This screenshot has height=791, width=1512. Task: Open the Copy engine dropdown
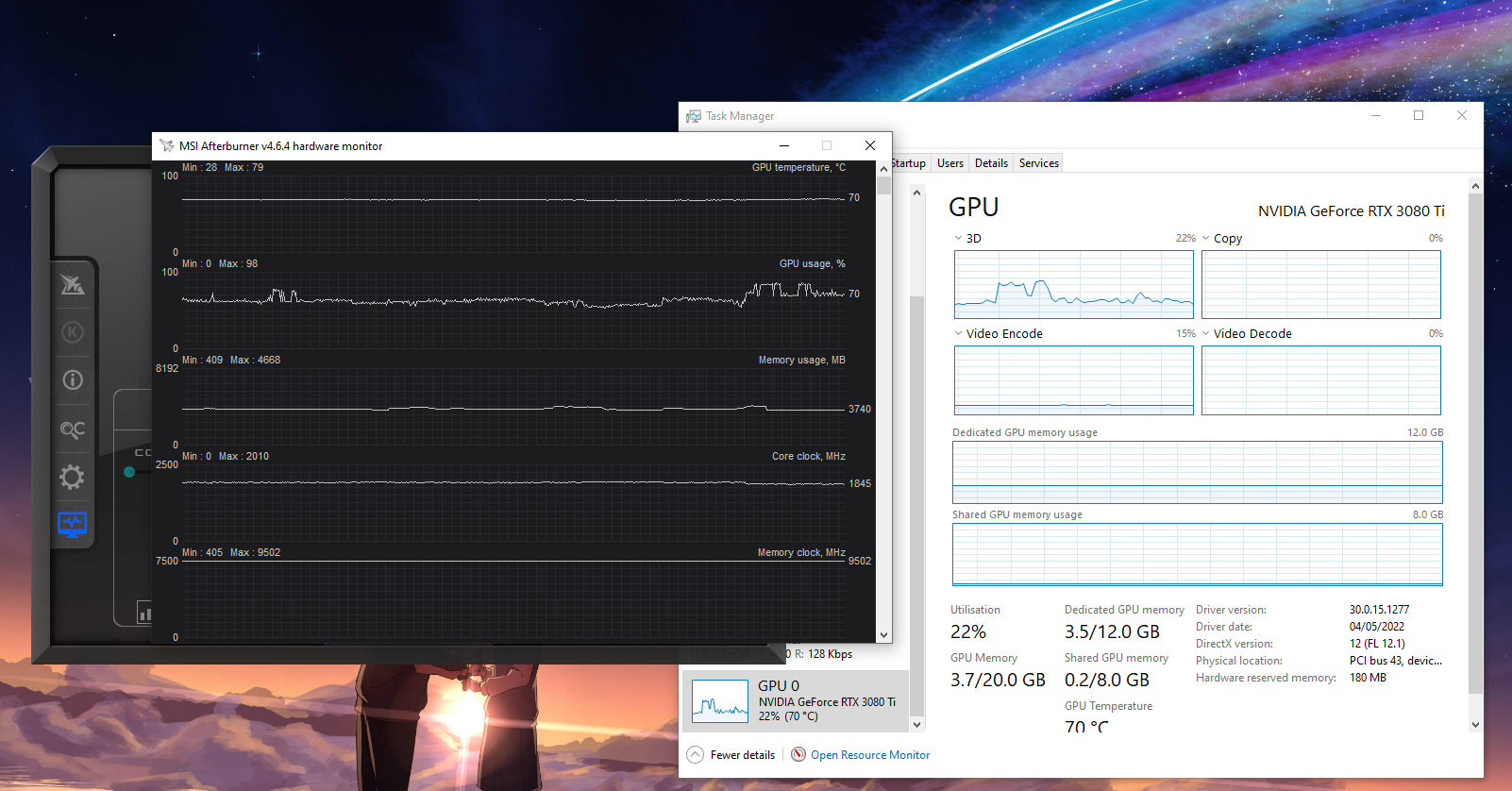[1206, 239]
